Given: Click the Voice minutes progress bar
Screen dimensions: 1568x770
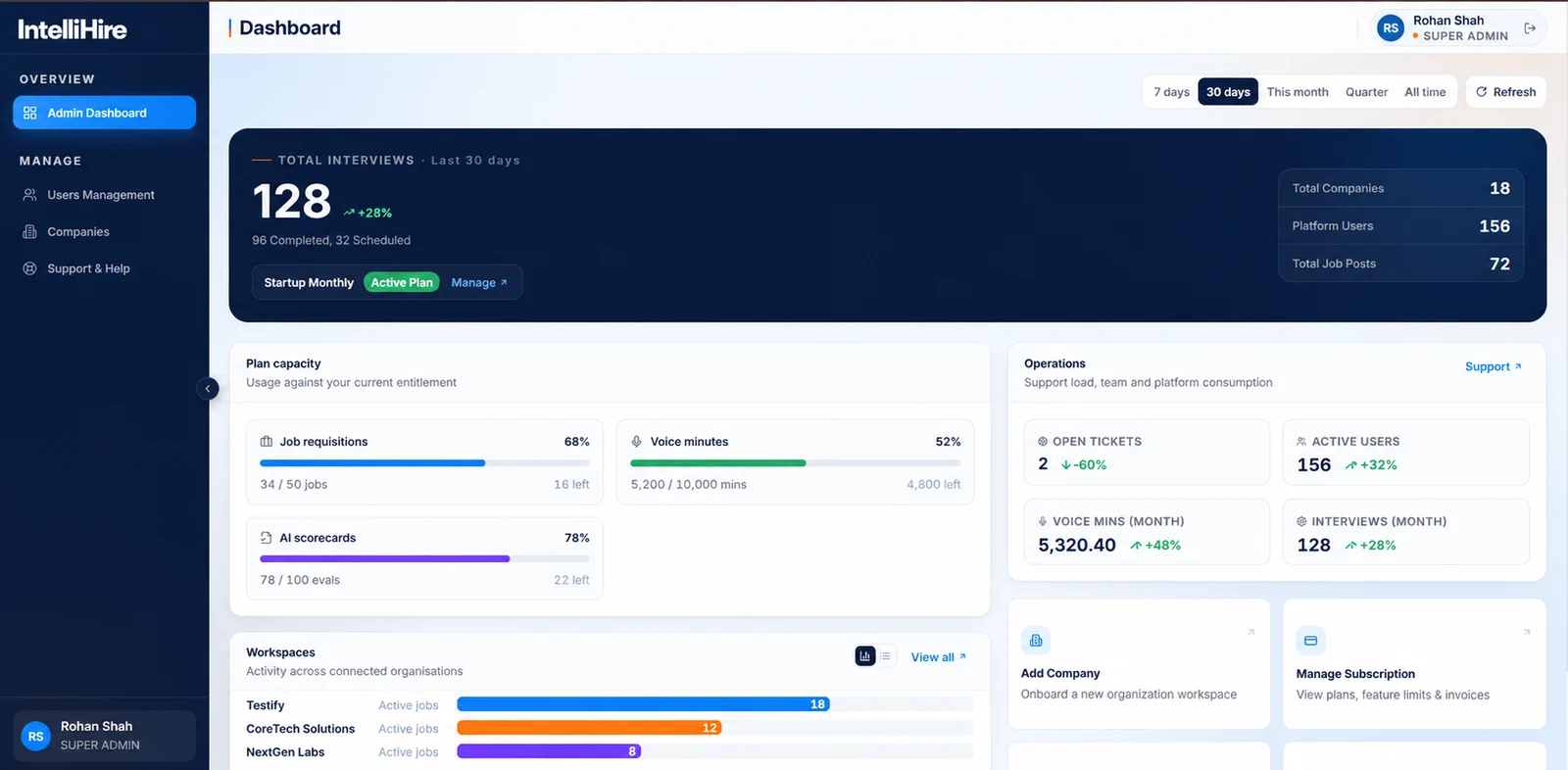Looking at the screenshot, I should click(795, 463).
